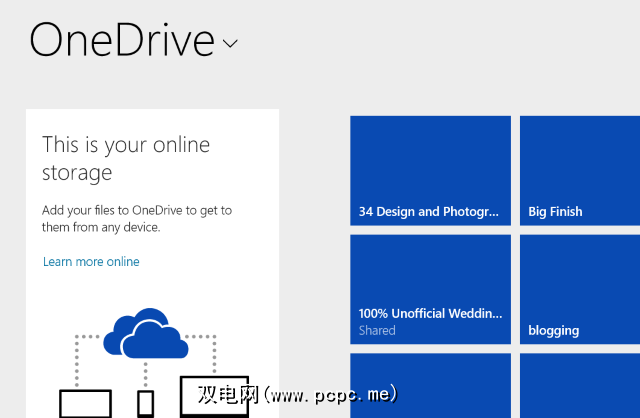Expand the OneDrive title dropdown chevron

(230, 43)
